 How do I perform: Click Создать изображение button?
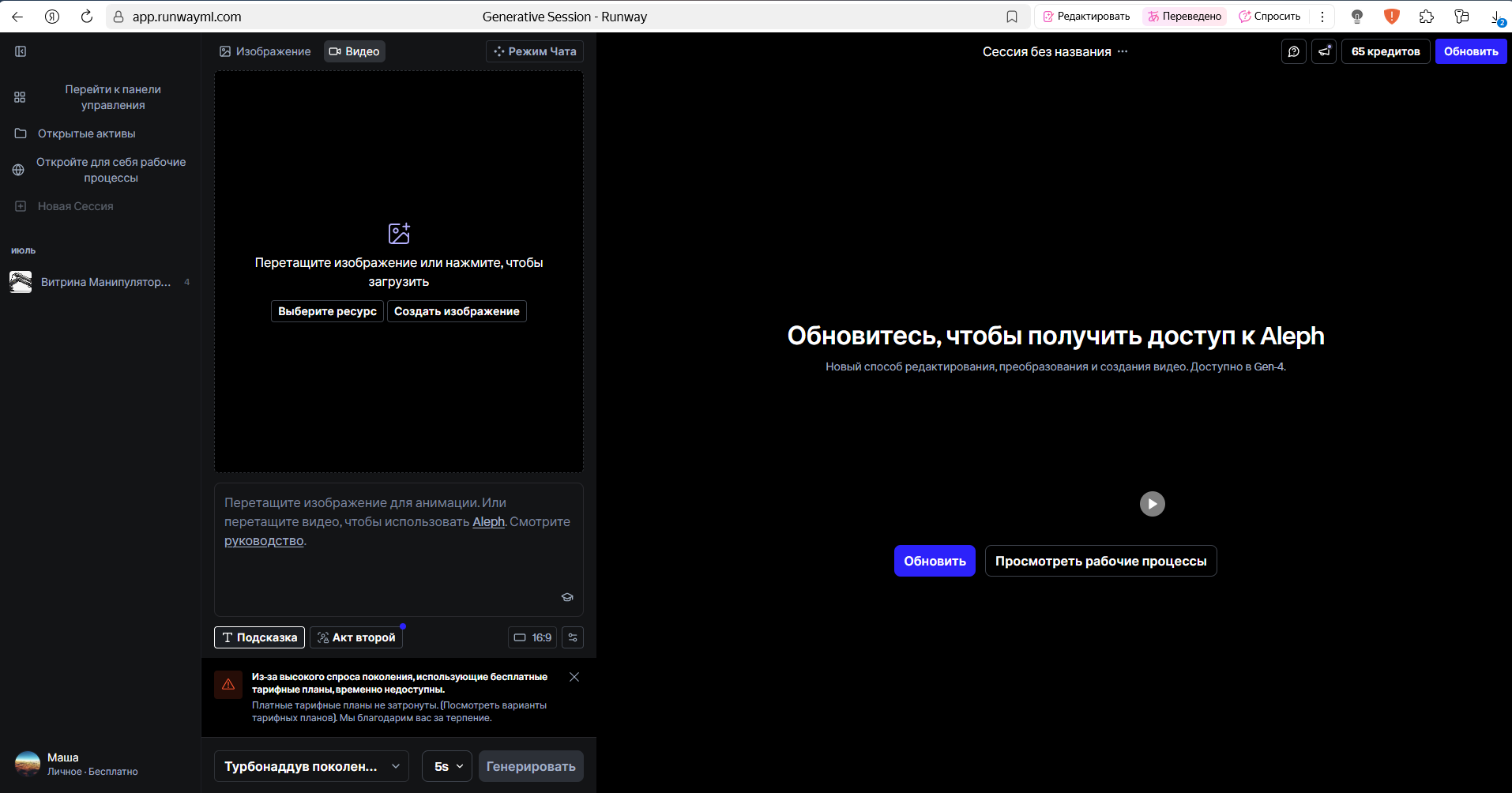point(457,311)
